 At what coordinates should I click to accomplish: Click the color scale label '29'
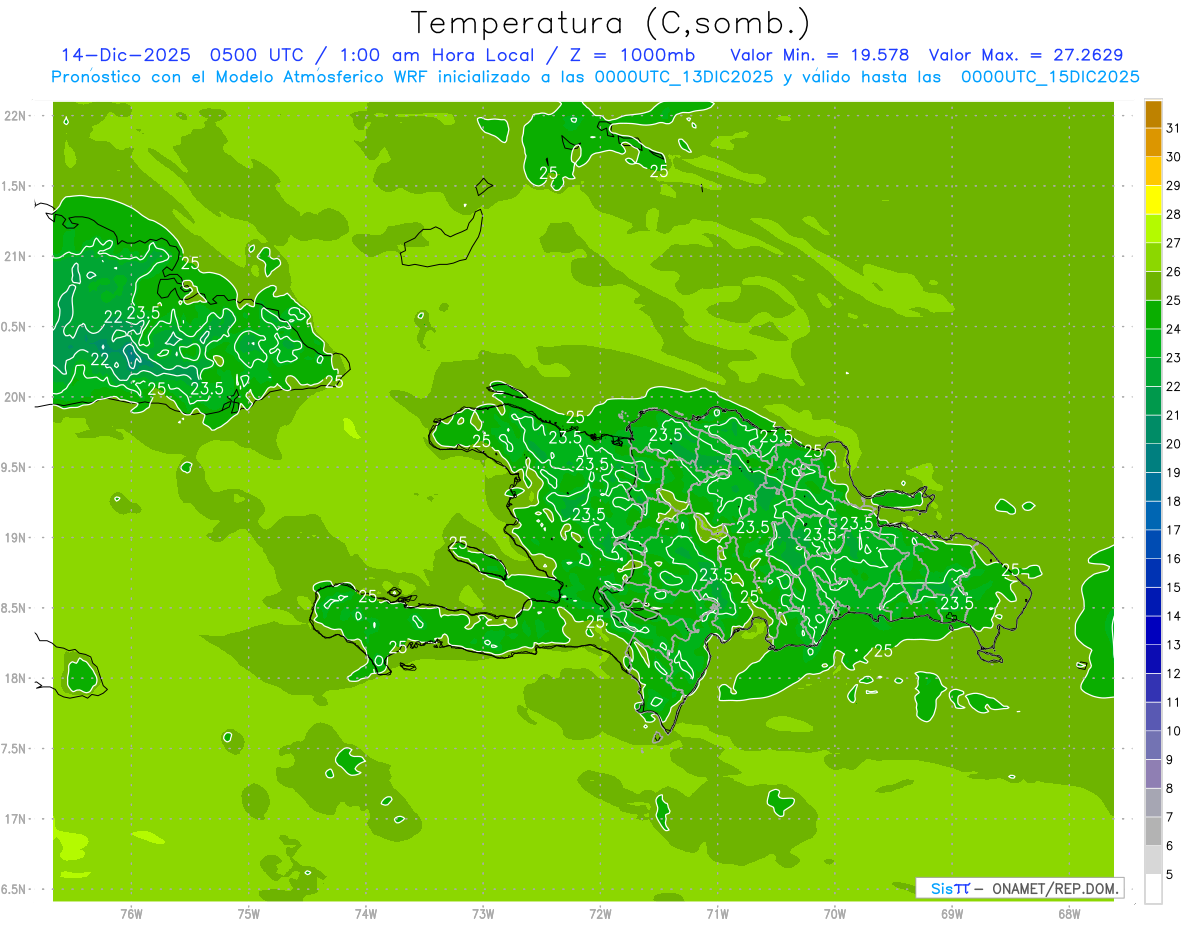1174,186
